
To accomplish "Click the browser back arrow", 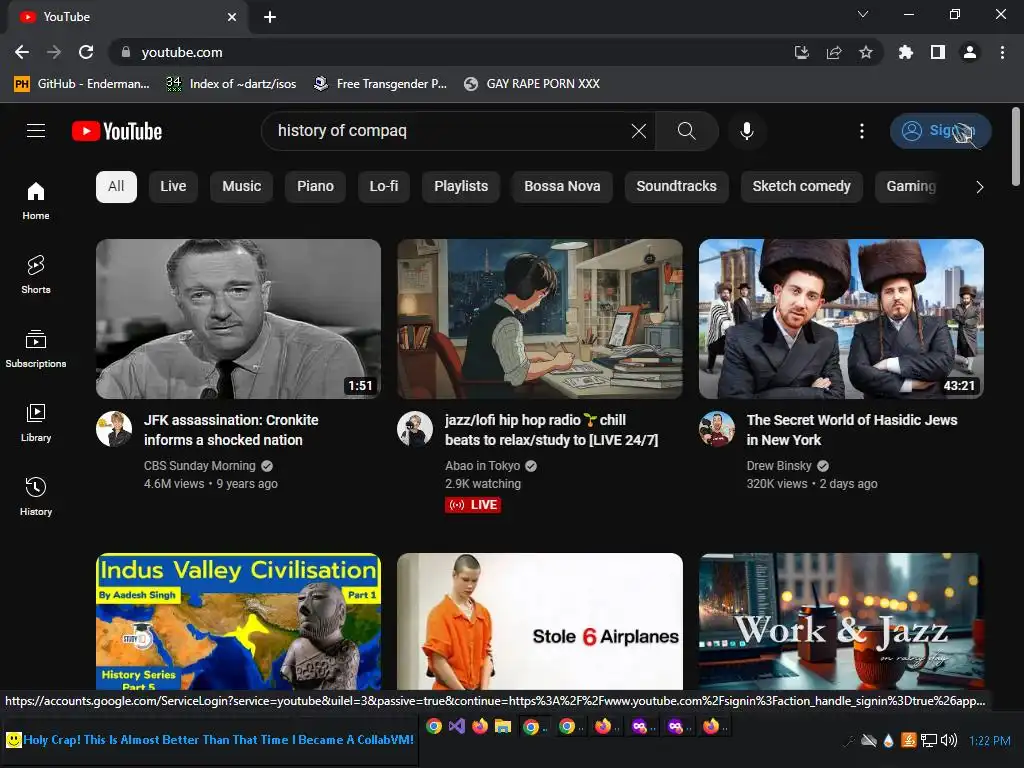I will [x=22, y=52].
